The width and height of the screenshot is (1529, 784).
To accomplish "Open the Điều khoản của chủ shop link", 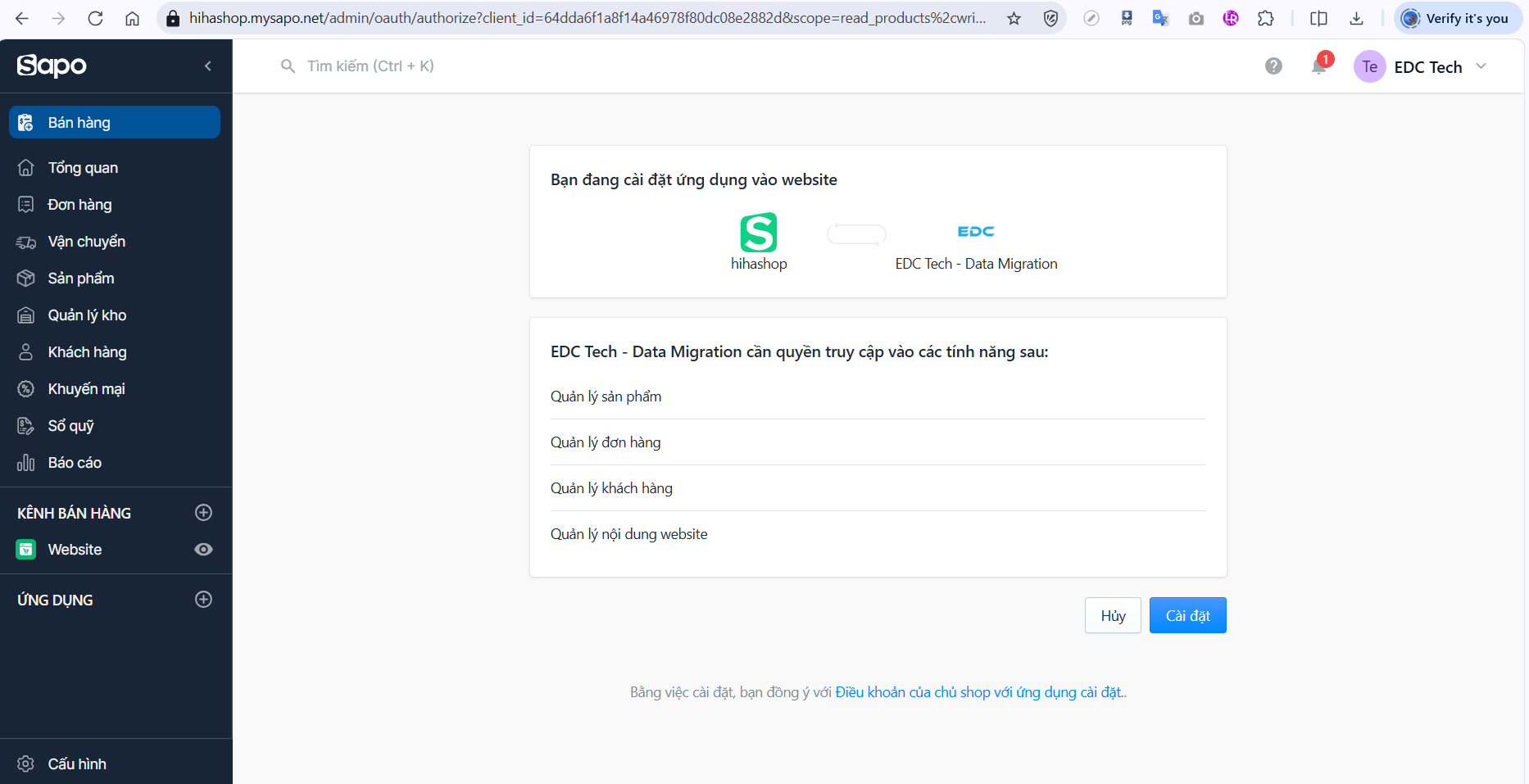I will [979, 692].
